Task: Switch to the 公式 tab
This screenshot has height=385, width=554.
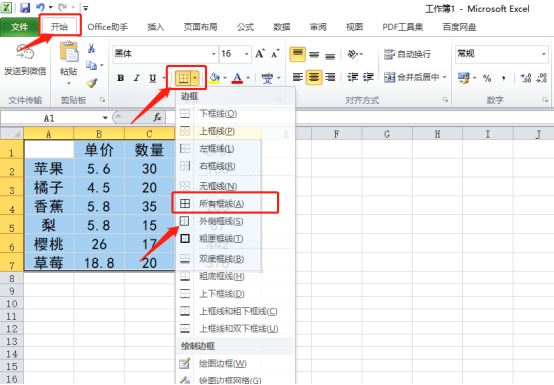Action: pos(245,27)
